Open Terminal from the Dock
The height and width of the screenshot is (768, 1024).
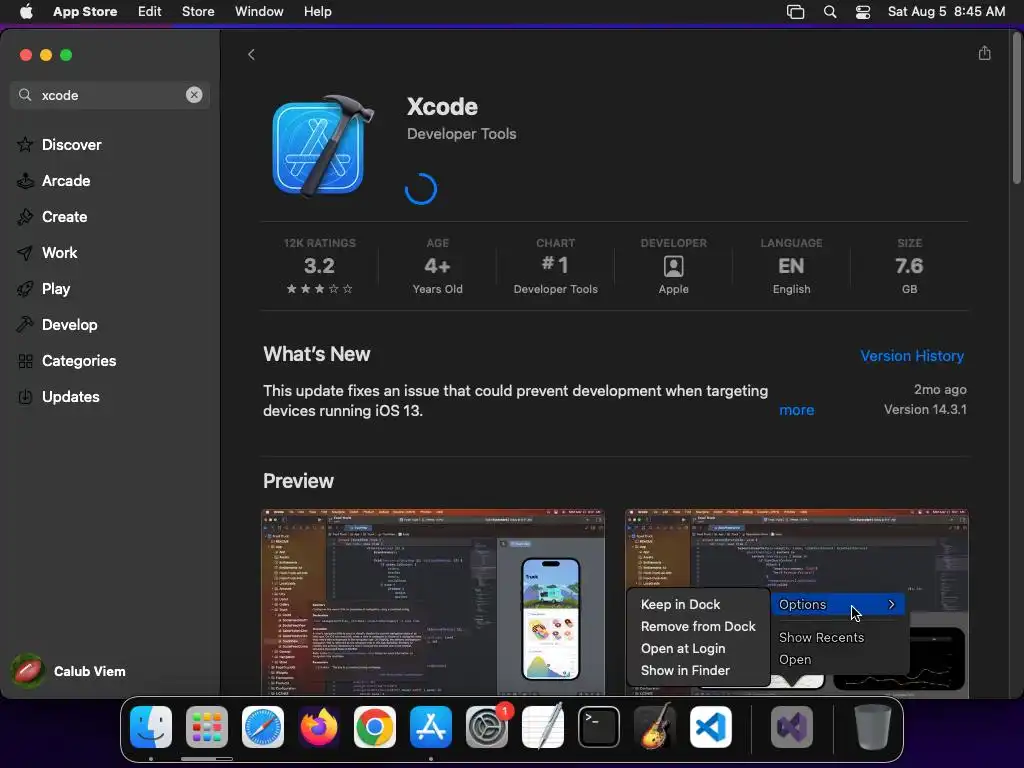(x=598, y=727)
